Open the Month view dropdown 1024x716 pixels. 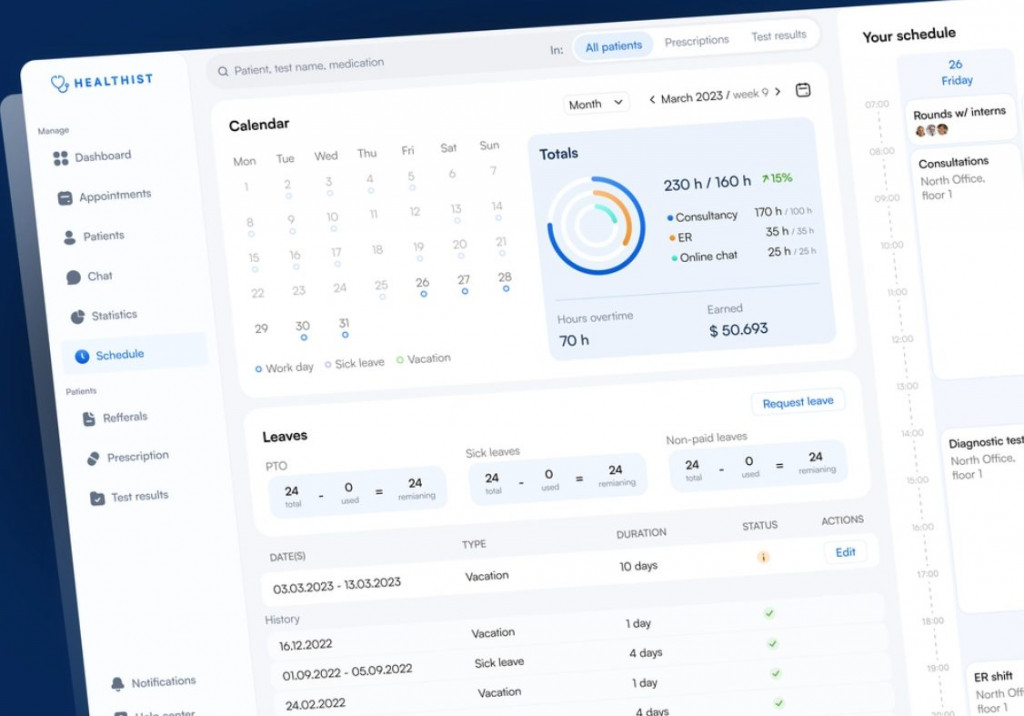(596, 103)
